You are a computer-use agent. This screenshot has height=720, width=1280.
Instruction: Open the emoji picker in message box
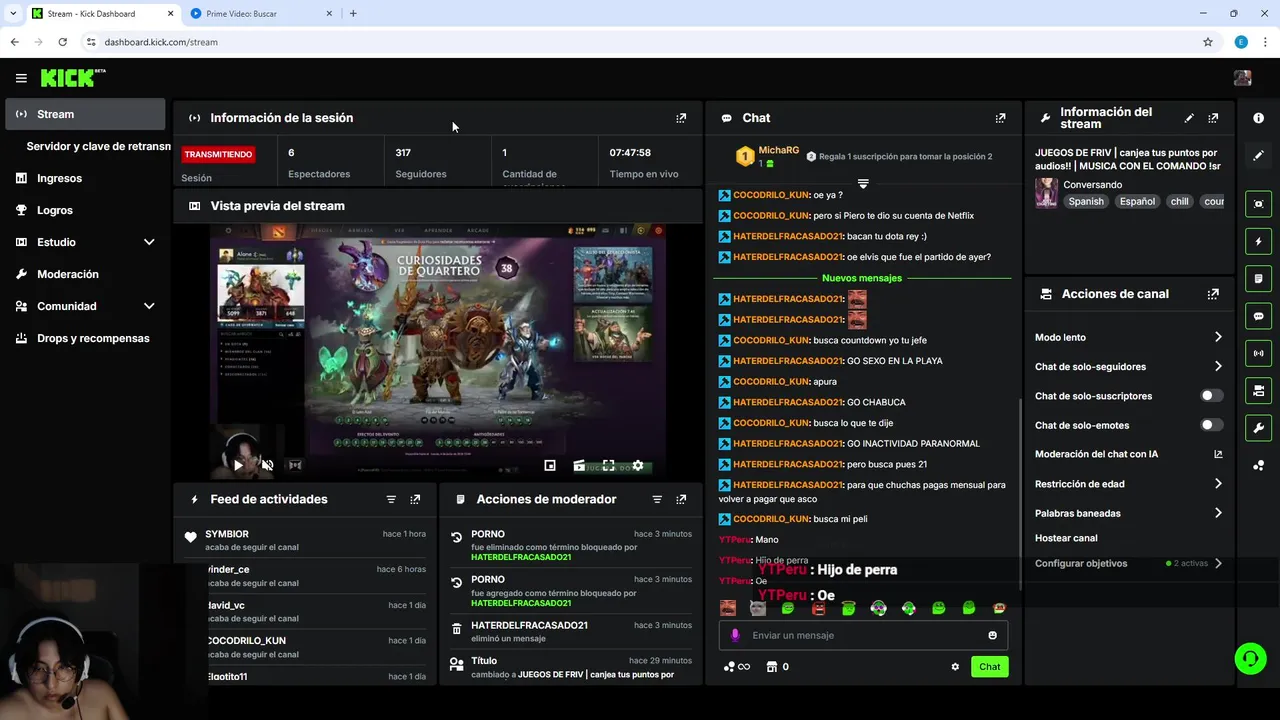coord(992,635)
